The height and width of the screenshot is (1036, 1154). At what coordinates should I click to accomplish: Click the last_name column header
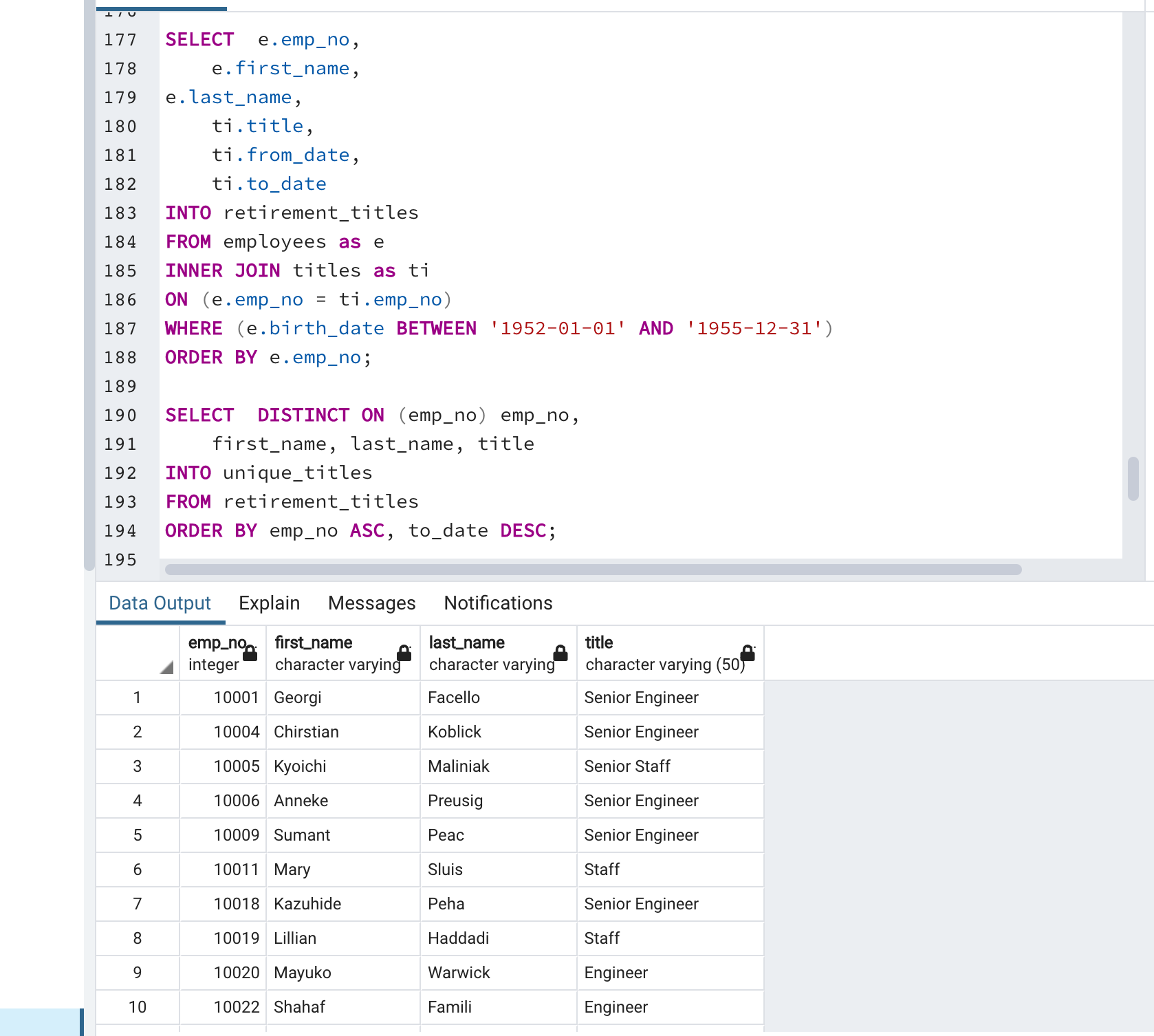pyautogui.click(x=499, y=653)
